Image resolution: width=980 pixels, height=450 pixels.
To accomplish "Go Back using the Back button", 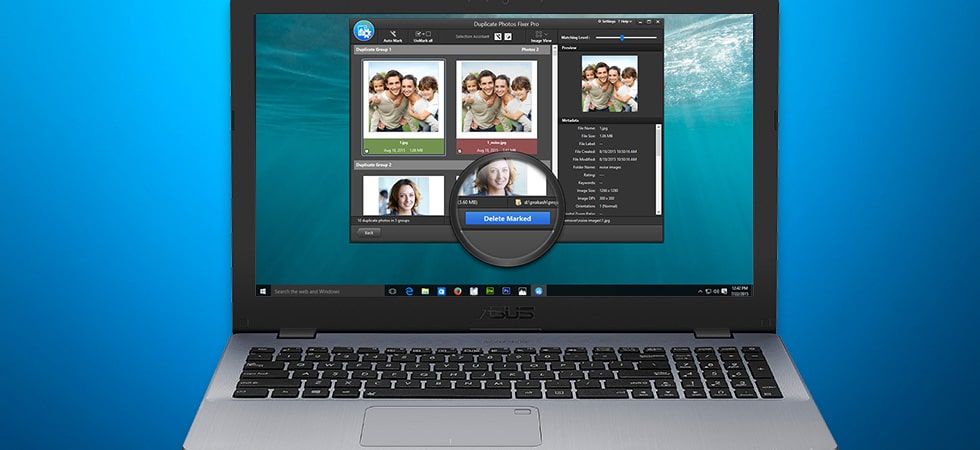I will click(x=369, y=232).
